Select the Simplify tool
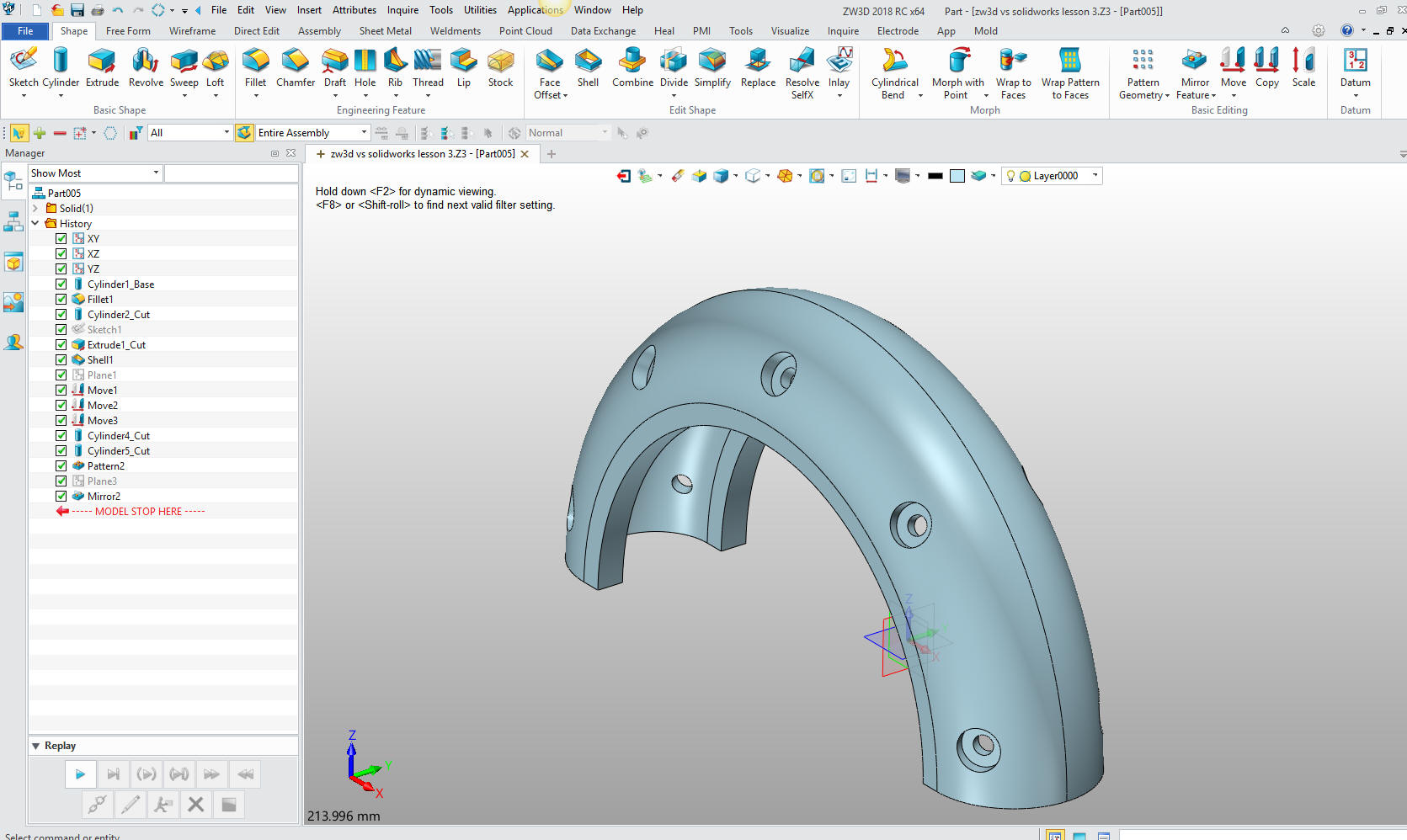Image resolution: width=1407 pixels, height=840 pixels. [712, 67]
